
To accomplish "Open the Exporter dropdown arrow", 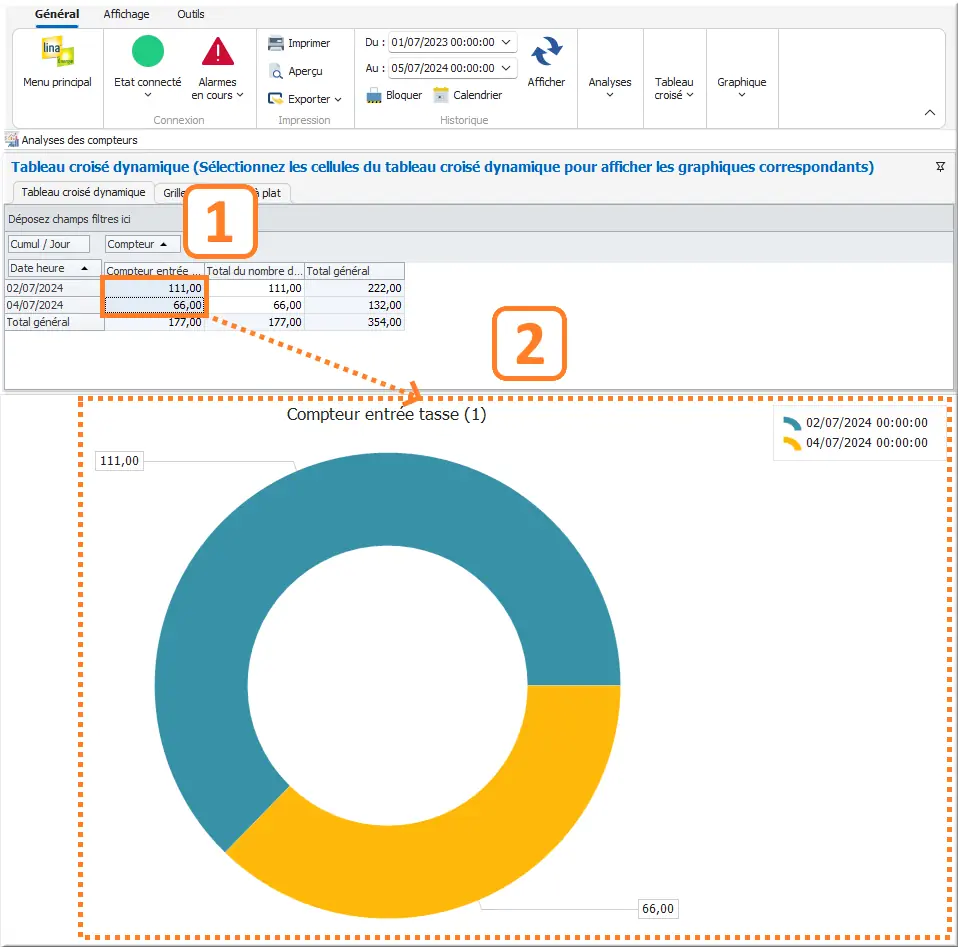I will (x=338, y=100).
